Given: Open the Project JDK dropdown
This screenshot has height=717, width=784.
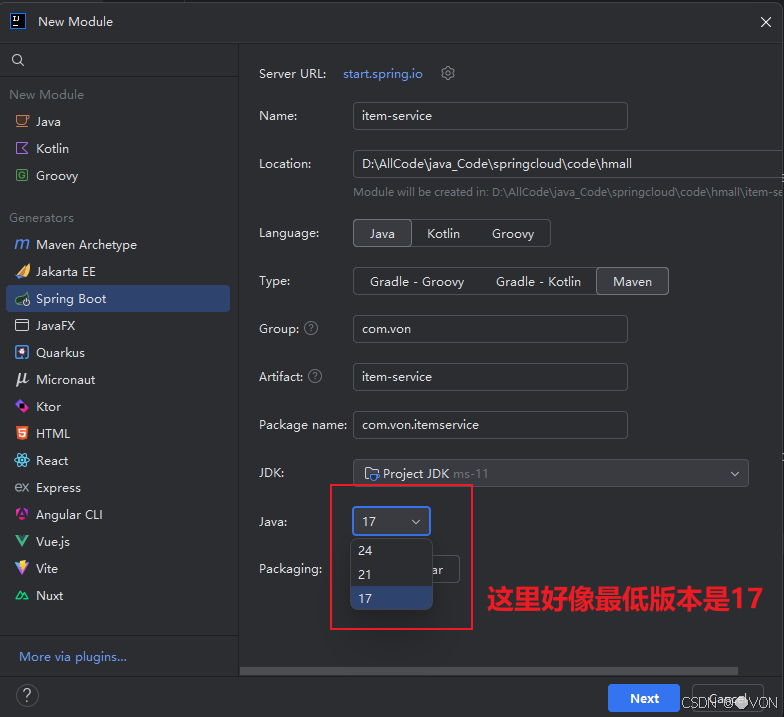Looking at the screenshot, I should [x=550, y=473].
